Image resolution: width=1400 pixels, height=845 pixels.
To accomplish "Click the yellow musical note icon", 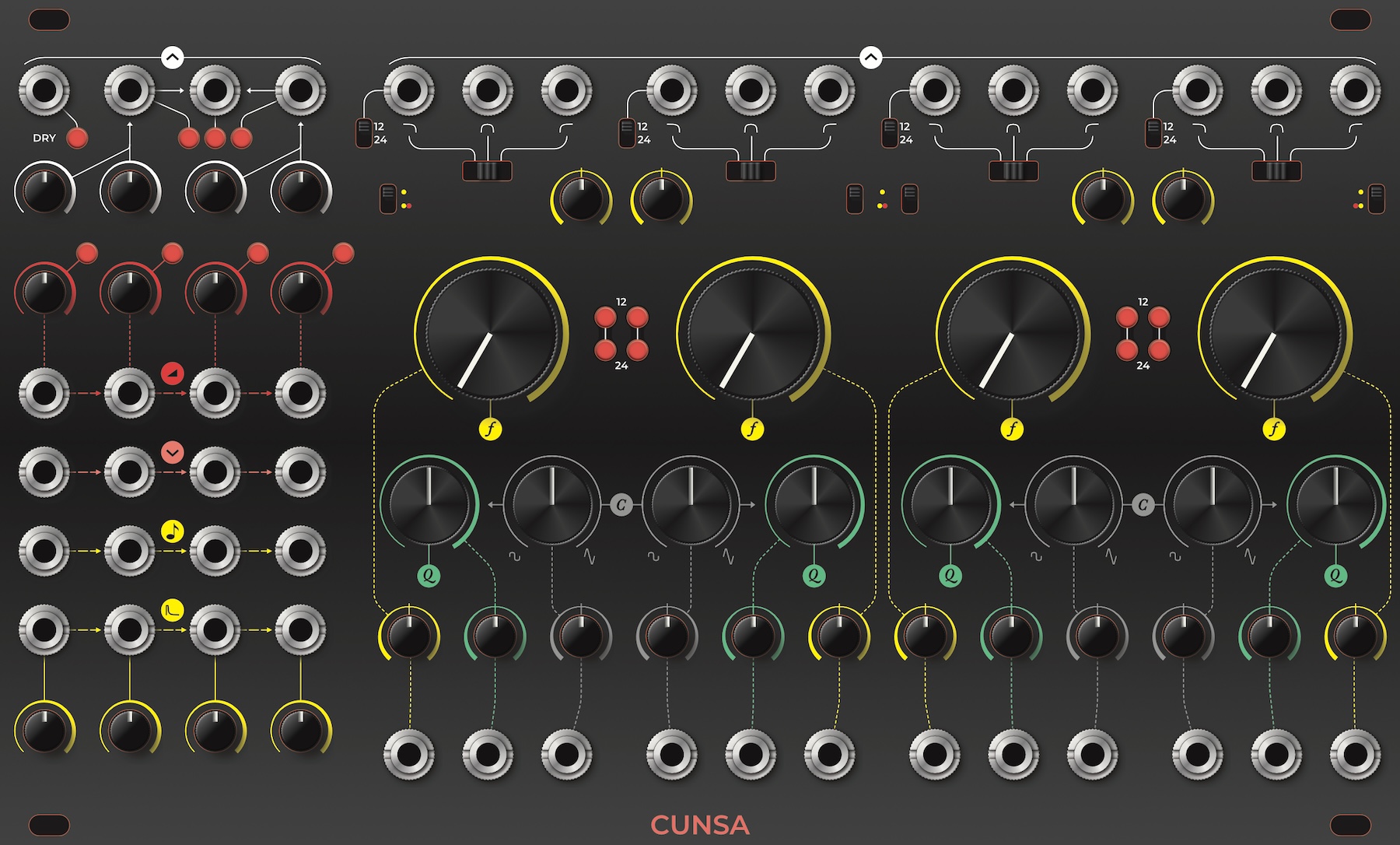I will (173, 531).
